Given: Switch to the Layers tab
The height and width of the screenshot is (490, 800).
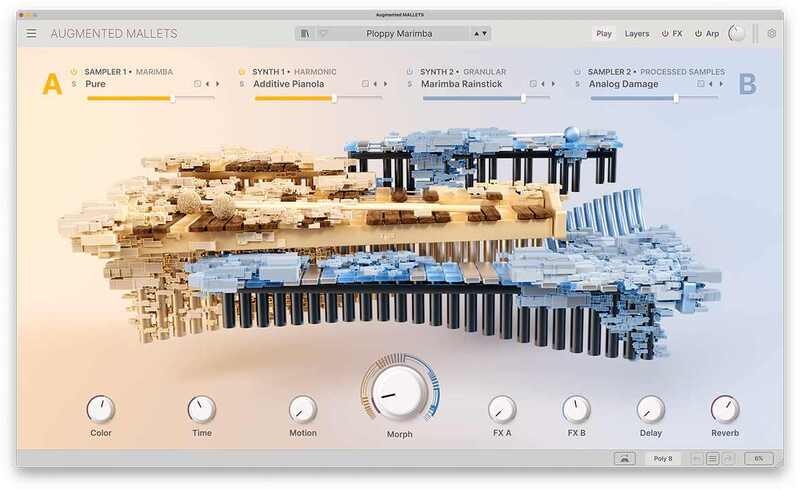Looking at the screenshot, I should (637, 33).
